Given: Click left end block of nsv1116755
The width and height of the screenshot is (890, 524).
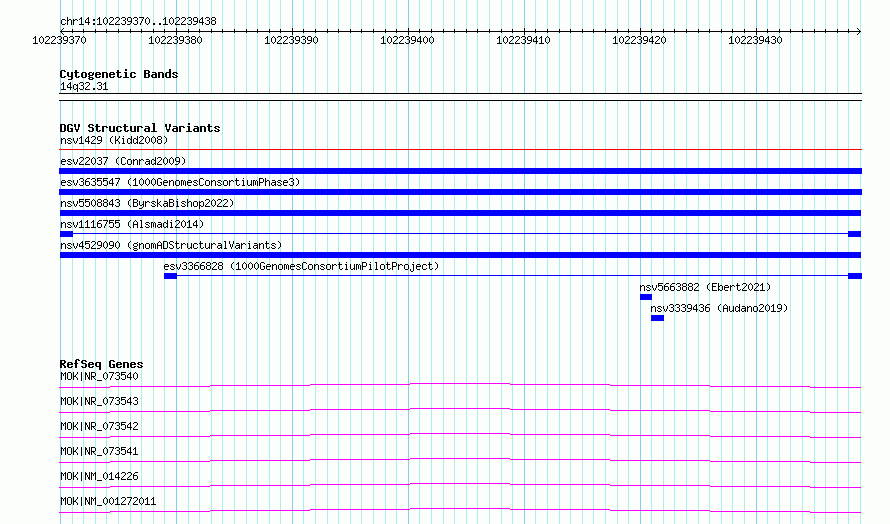Looking at the screenshot, I should point(66,234).
